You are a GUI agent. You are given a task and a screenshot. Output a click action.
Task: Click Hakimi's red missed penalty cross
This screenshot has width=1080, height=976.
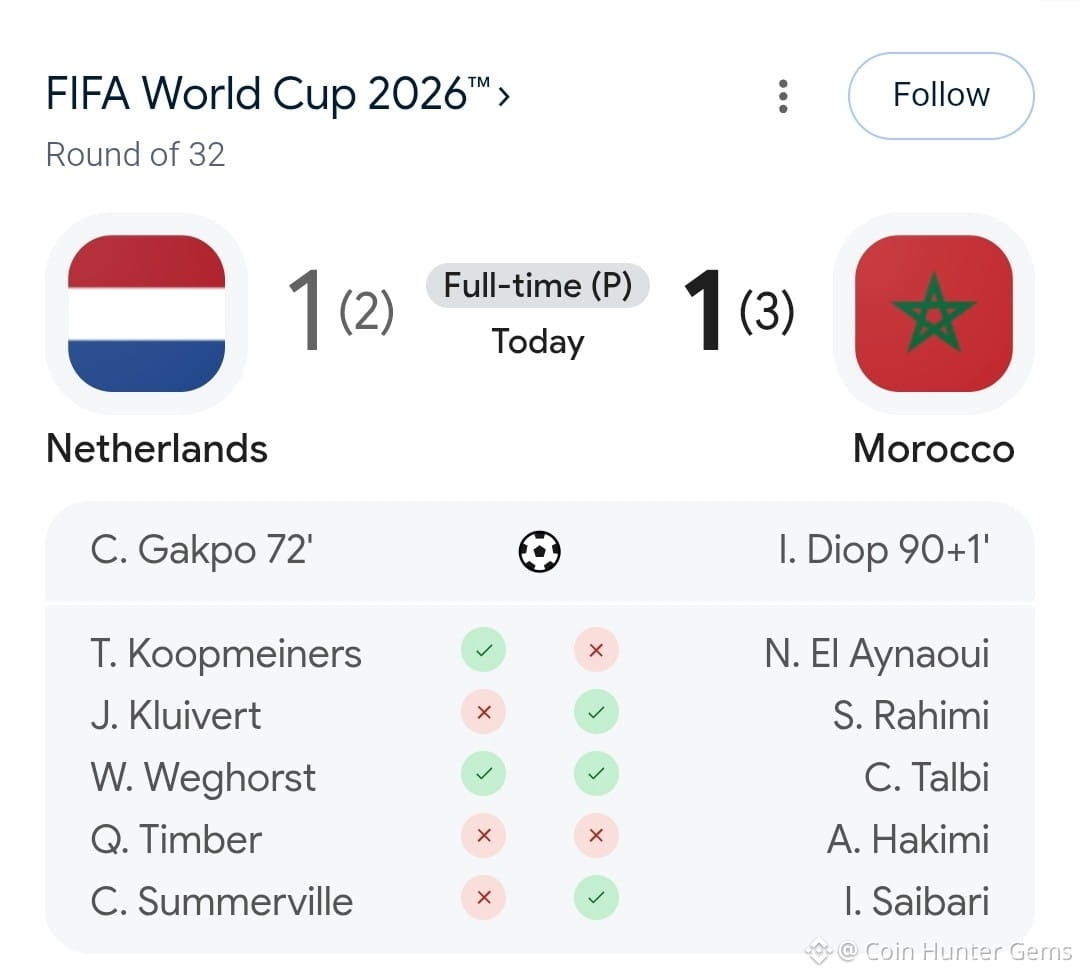pyautogui.click(x=596, y=835)
